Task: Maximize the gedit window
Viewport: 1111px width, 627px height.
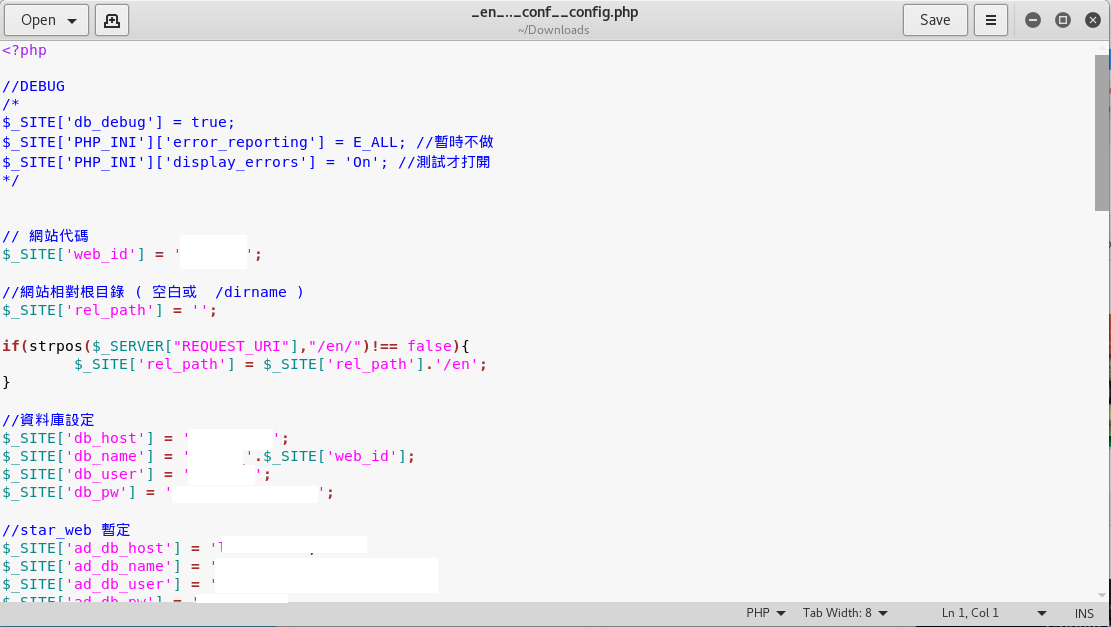Action: 1063,20
